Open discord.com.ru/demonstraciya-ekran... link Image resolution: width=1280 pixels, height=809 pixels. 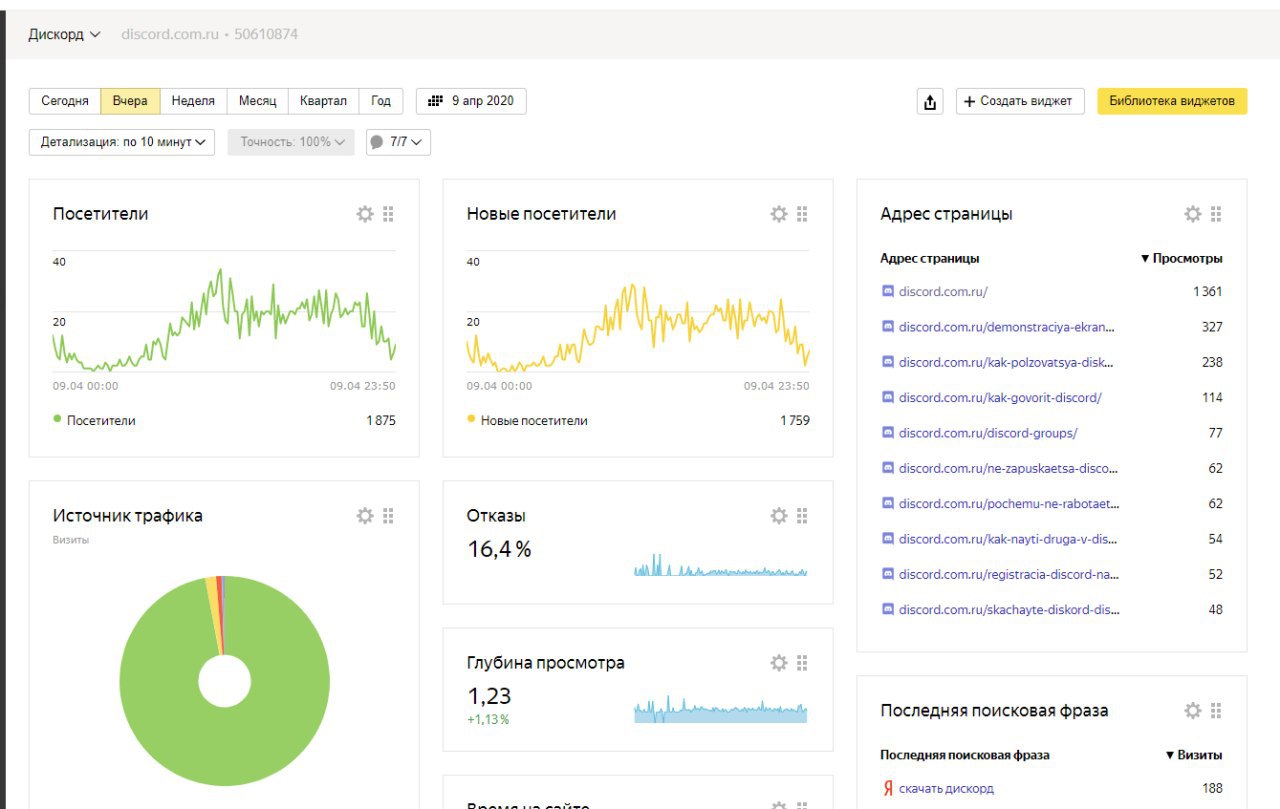(x=1006, y=327)
